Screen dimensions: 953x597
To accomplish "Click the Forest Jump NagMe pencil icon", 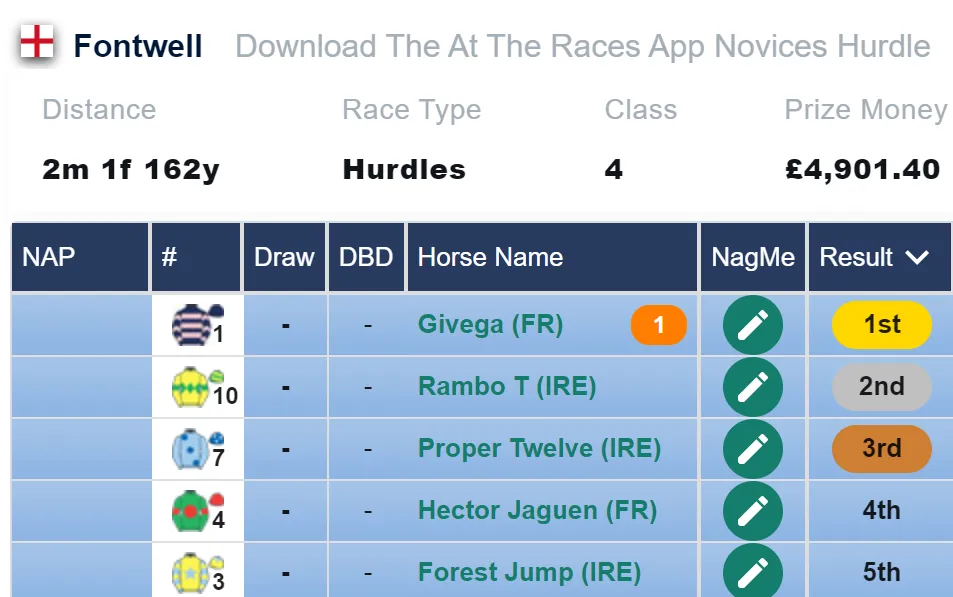I will pyautogui.click(x=752, y=571).
